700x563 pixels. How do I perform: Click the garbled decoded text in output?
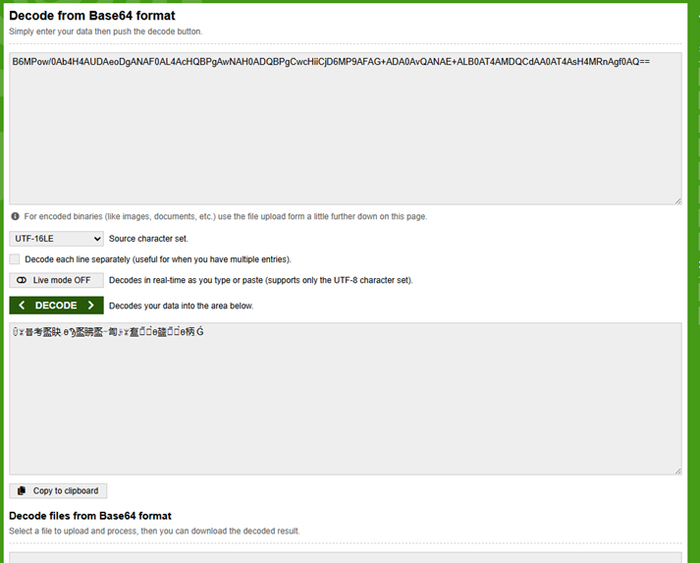pyautogui.click(x=108, y=333)
